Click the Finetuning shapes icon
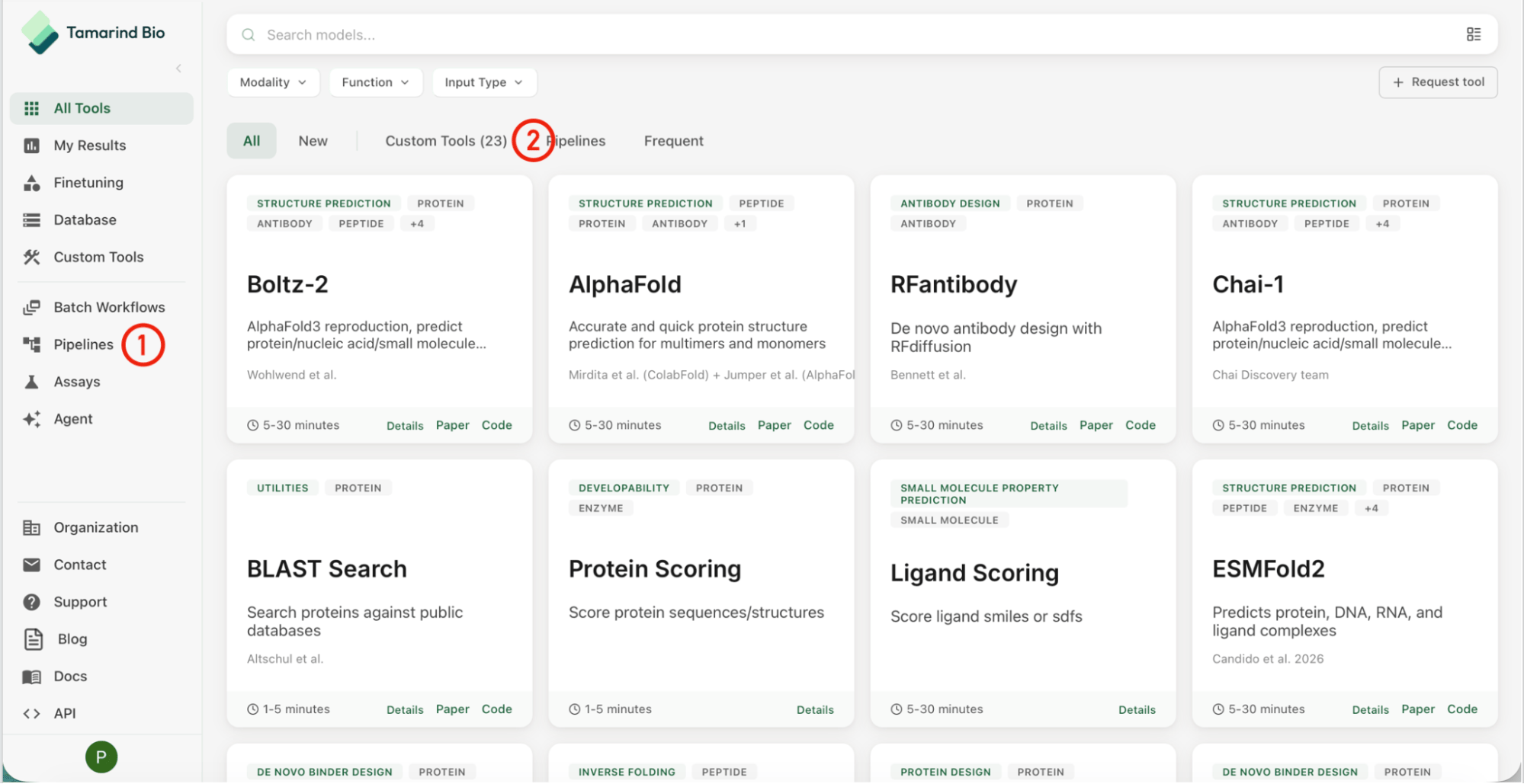 pos(31,183)
